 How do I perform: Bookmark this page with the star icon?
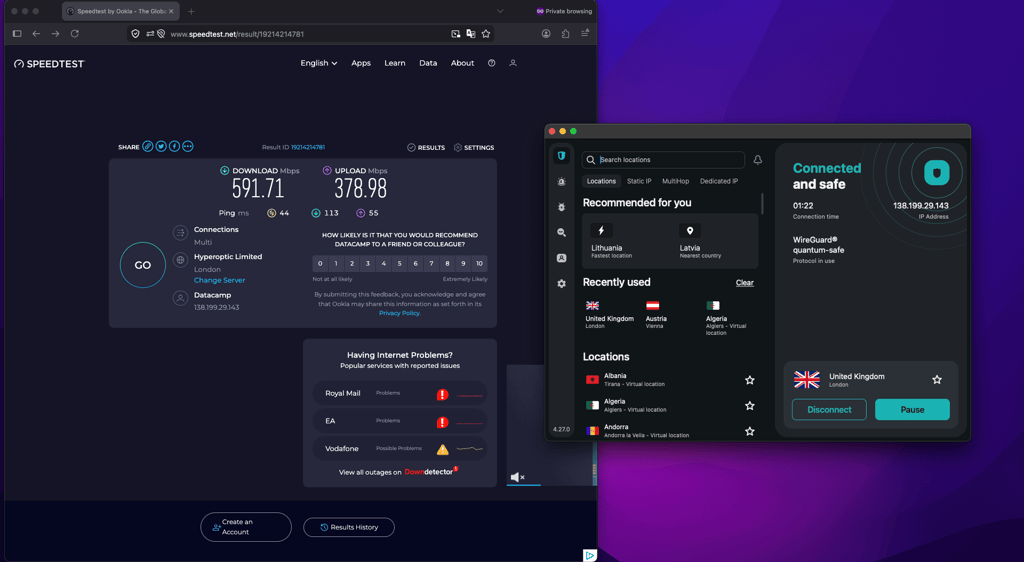[486, 34]
